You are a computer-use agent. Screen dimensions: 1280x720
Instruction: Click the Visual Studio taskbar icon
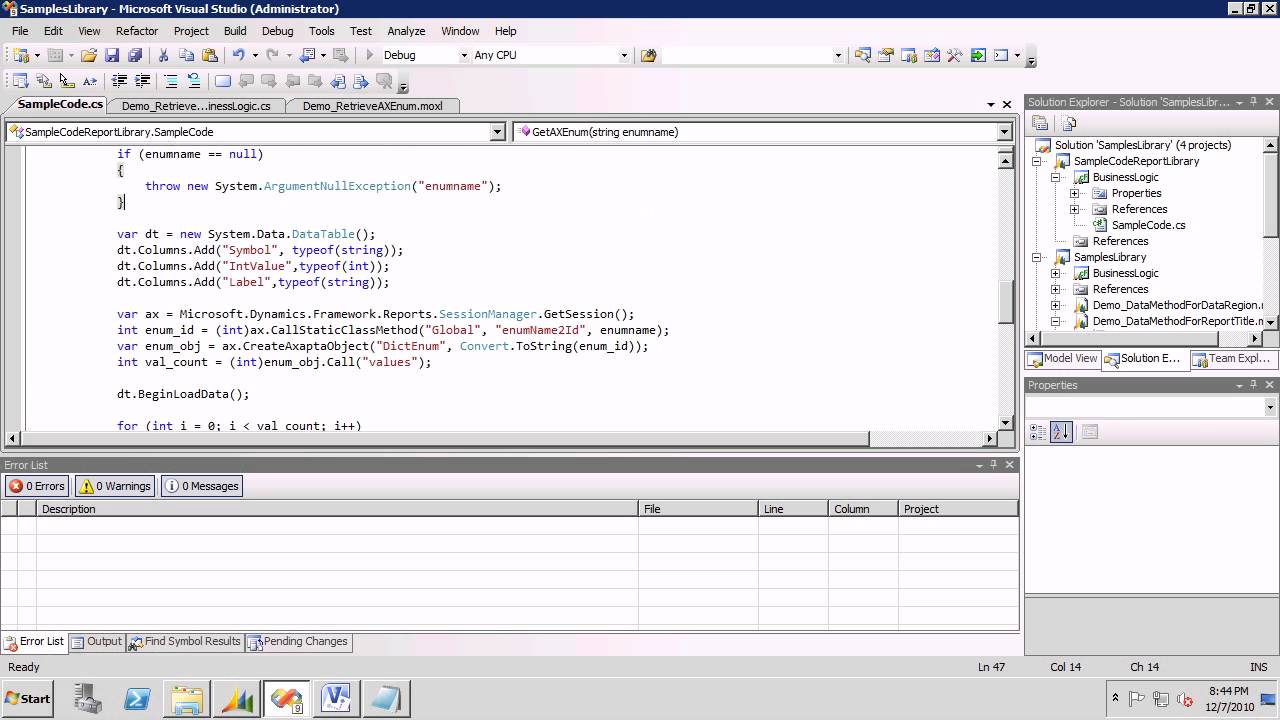tap(286, 699)
